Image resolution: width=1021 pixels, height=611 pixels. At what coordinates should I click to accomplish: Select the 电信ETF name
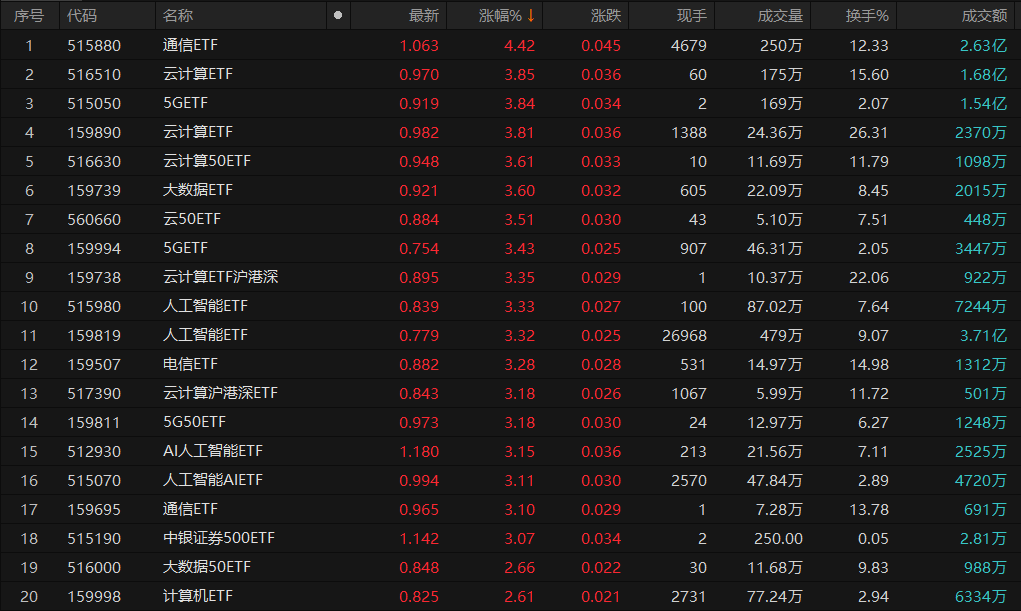coord(190,364)
